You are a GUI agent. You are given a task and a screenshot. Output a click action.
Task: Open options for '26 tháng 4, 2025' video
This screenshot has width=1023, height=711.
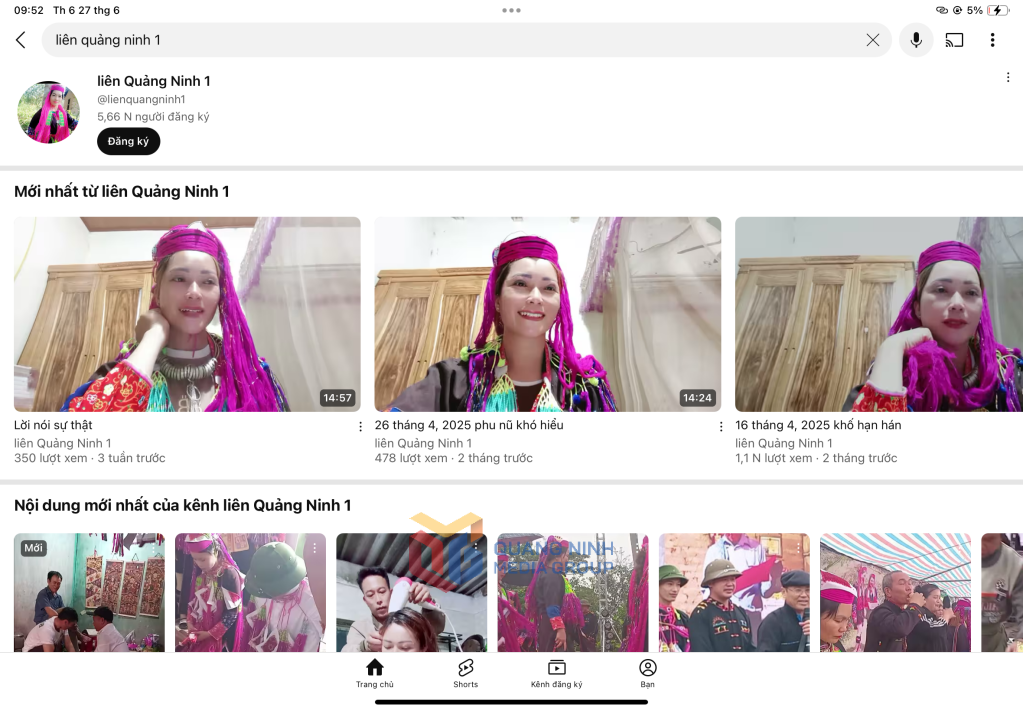click(720, 427)
